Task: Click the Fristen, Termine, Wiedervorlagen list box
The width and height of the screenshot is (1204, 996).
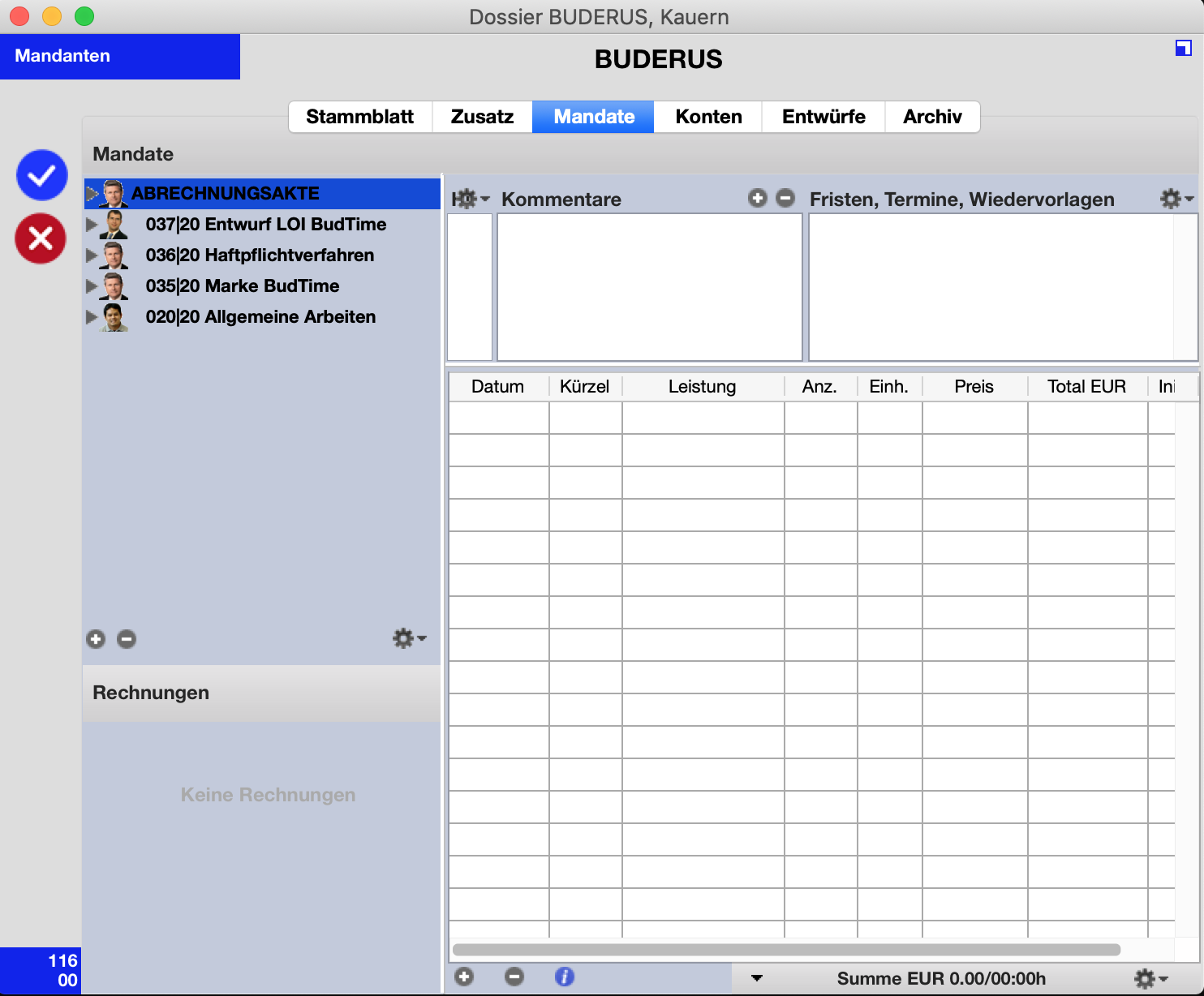Action: (1003, 287)
